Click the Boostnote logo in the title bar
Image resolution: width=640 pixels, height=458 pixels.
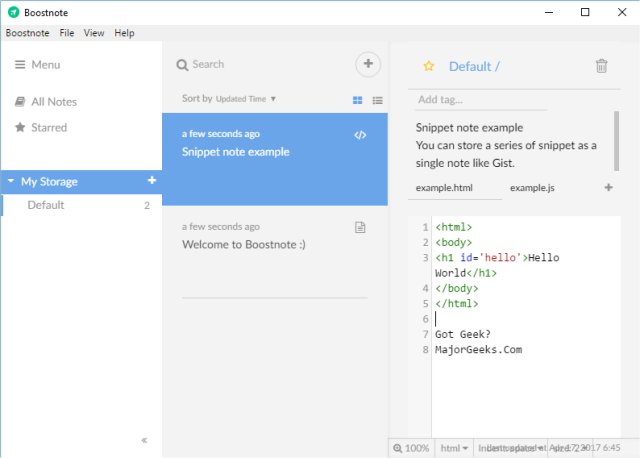pyautogui.click(x=12, y=12)
